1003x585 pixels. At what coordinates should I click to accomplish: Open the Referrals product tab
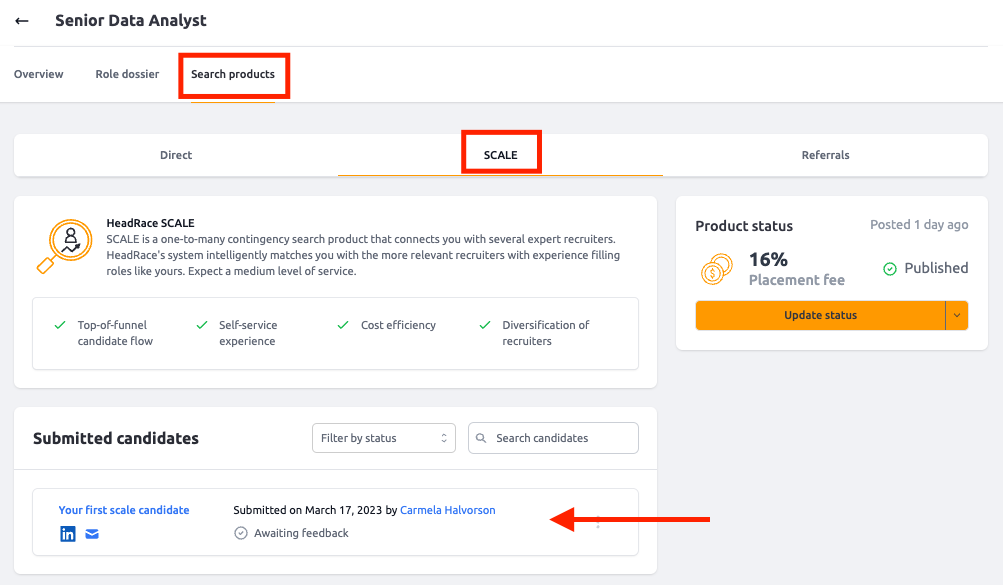825,155
